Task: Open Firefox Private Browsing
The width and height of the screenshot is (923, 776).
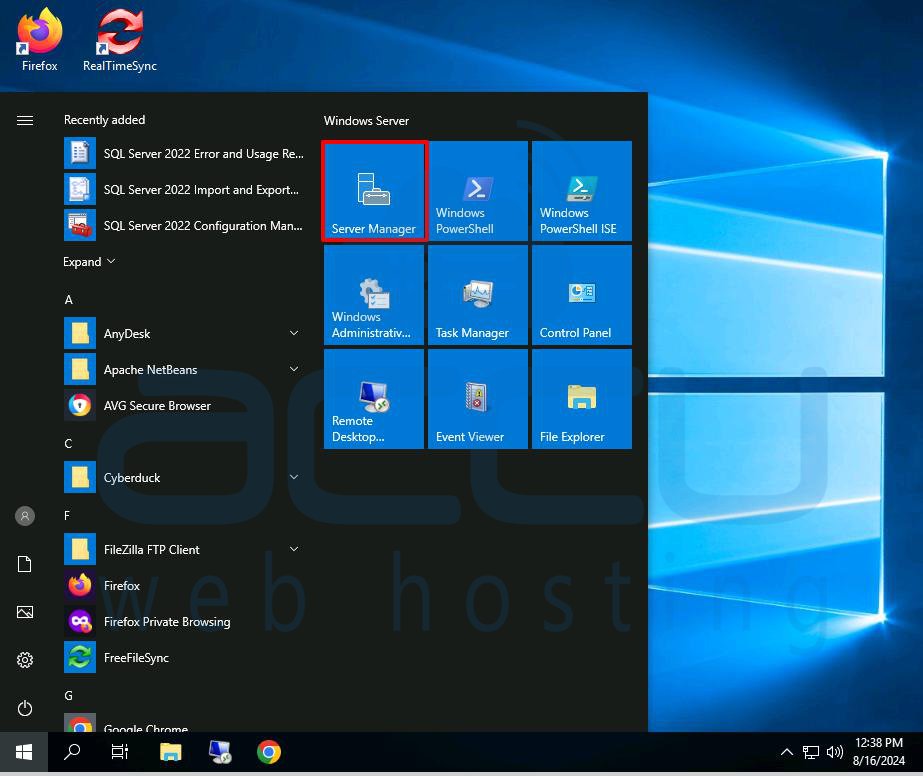Action: 184,622
